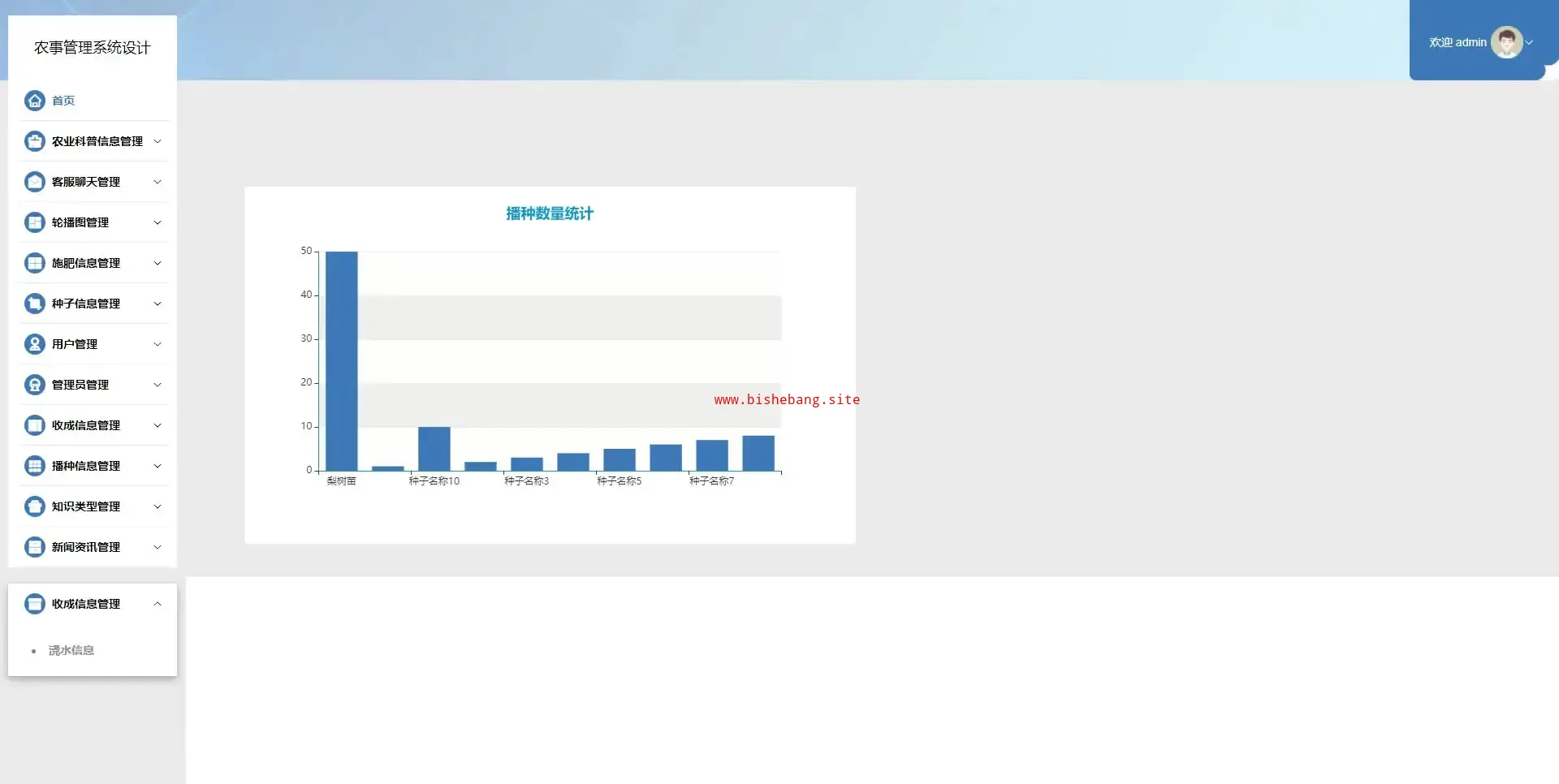Screen dimensions: 1559x784
Task: Click the 用户管理 person icon
Action: 35,344
